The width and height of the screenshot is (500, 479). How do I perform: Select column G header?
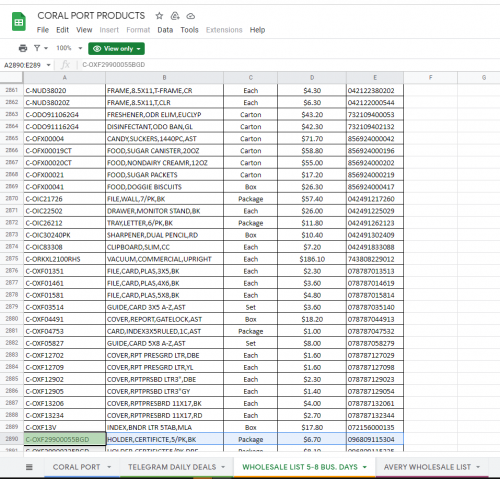(x=479, y=77)
